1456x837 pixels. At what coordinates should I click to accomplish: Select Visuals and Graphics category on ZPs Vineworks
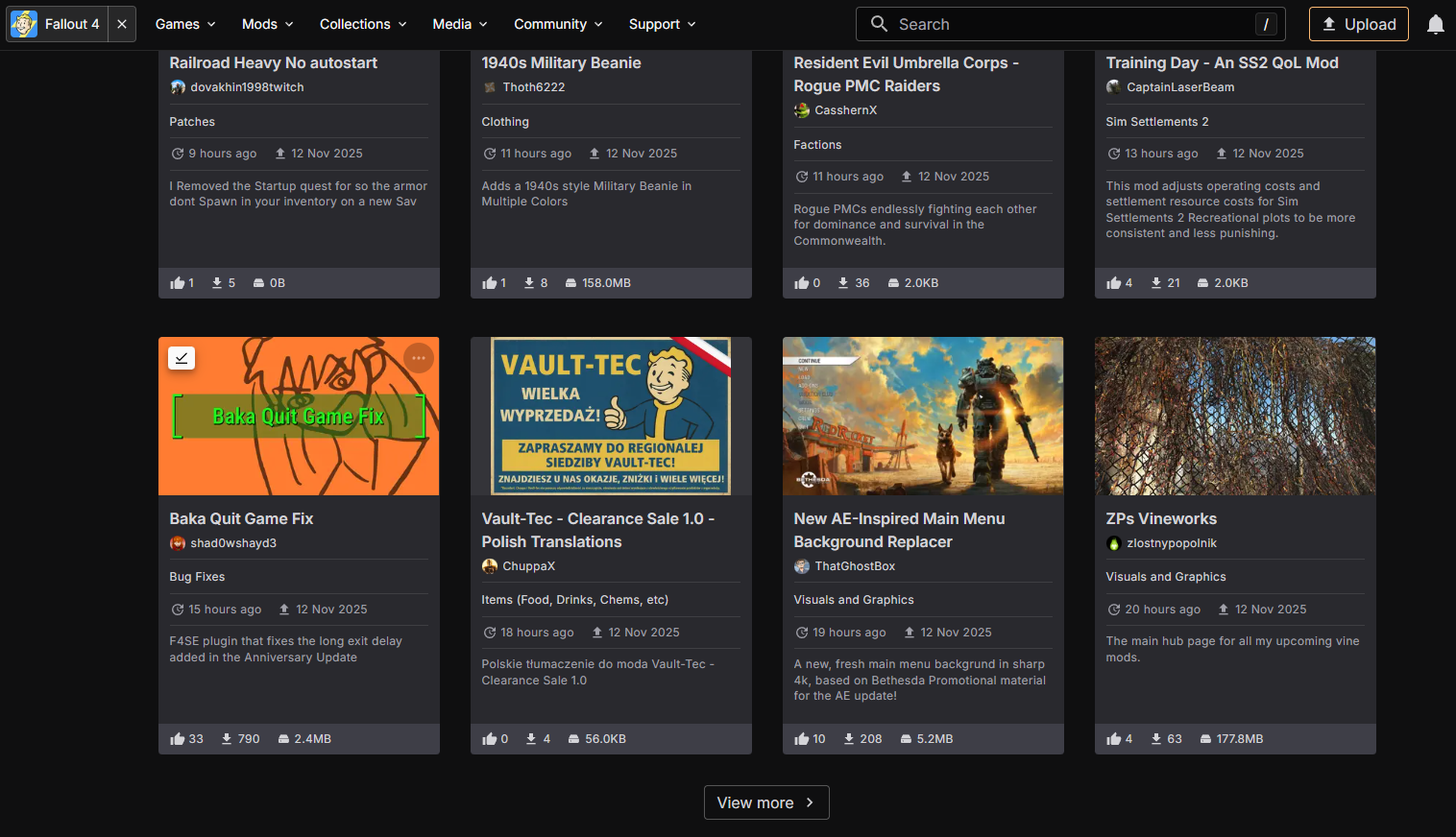click(x=1166, y=577)
